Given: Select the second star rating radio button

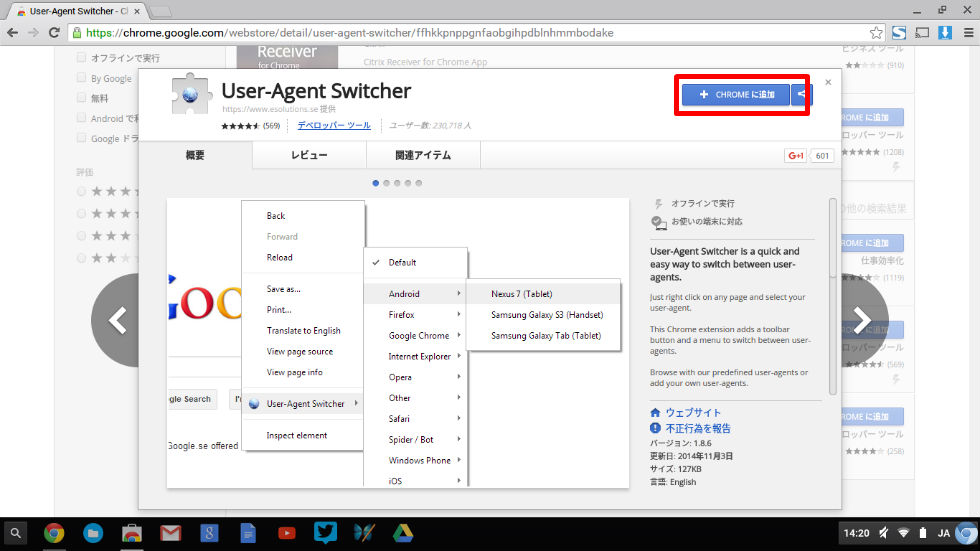Looking at the screenshot, I should (81, 214).
